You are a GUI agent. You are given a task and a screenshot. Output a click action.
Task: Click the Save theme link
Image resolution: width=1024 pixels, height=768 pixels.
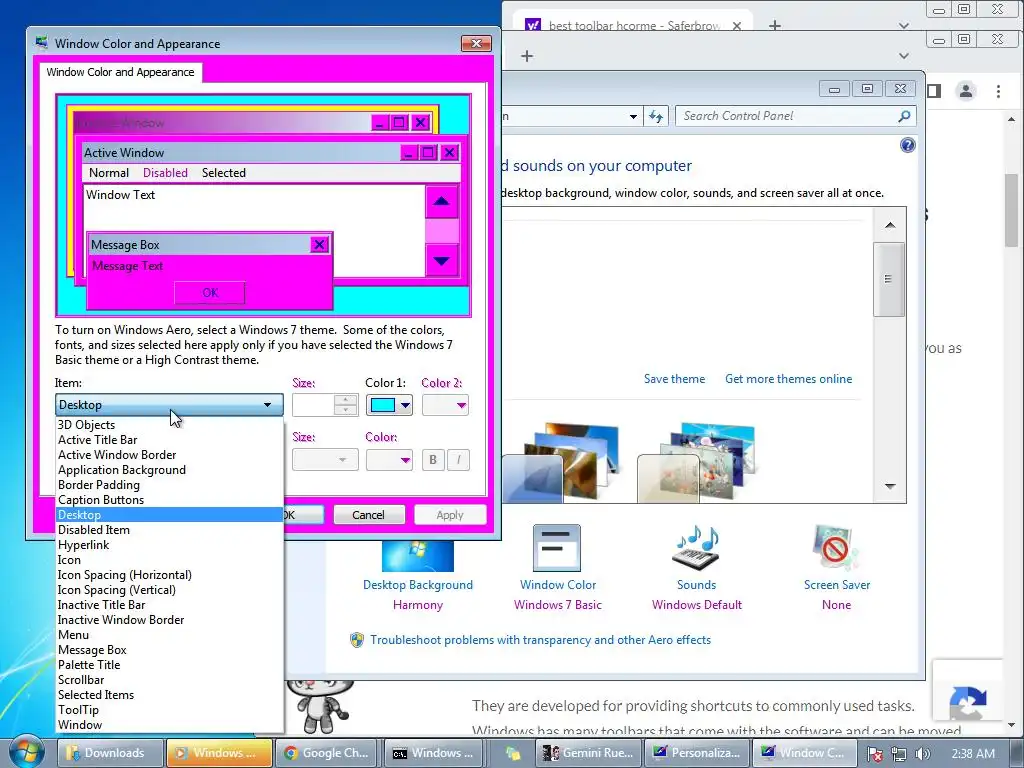[674, 379]
